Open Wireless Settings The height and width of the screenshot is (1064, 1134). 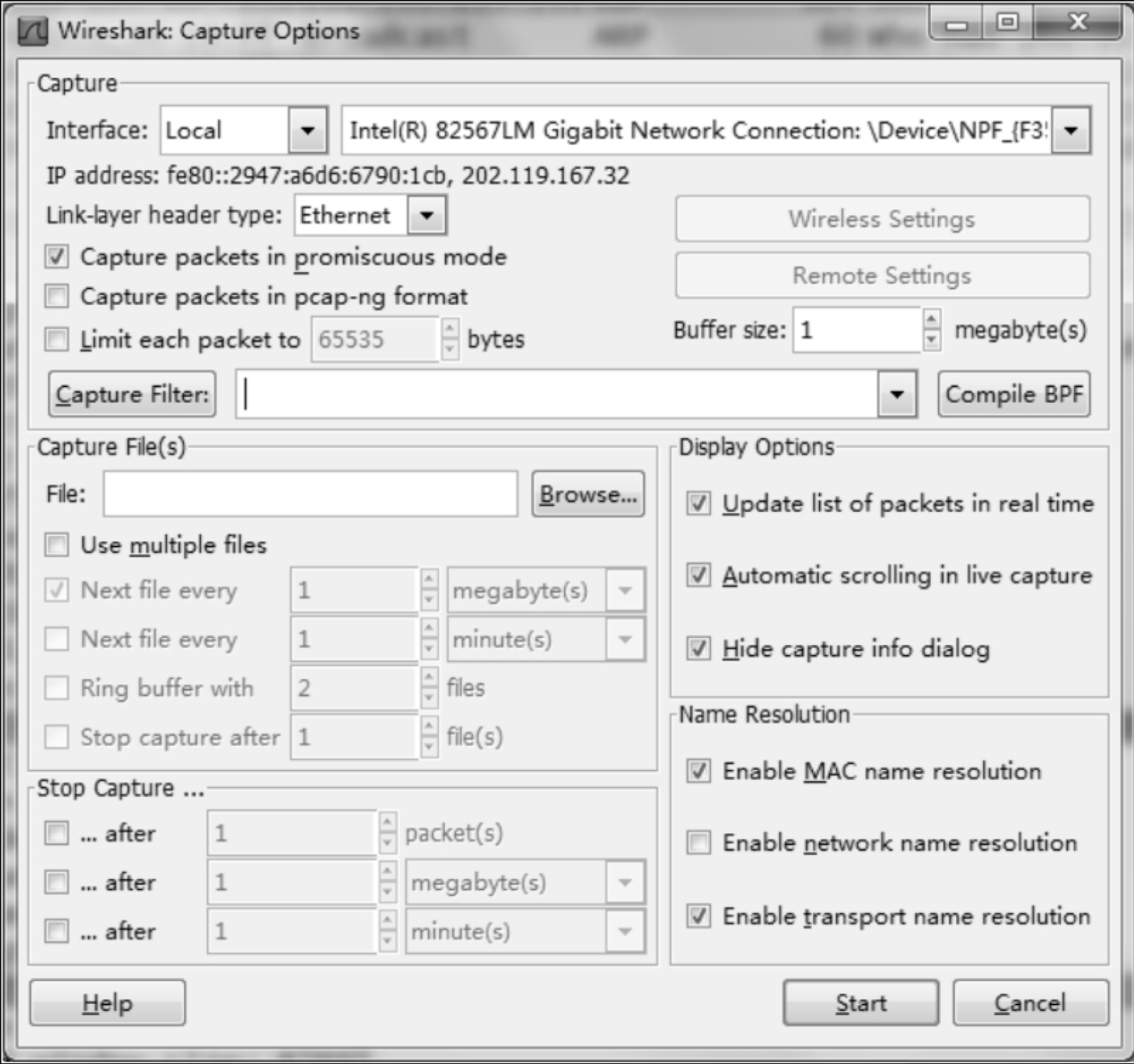[883, 219]
